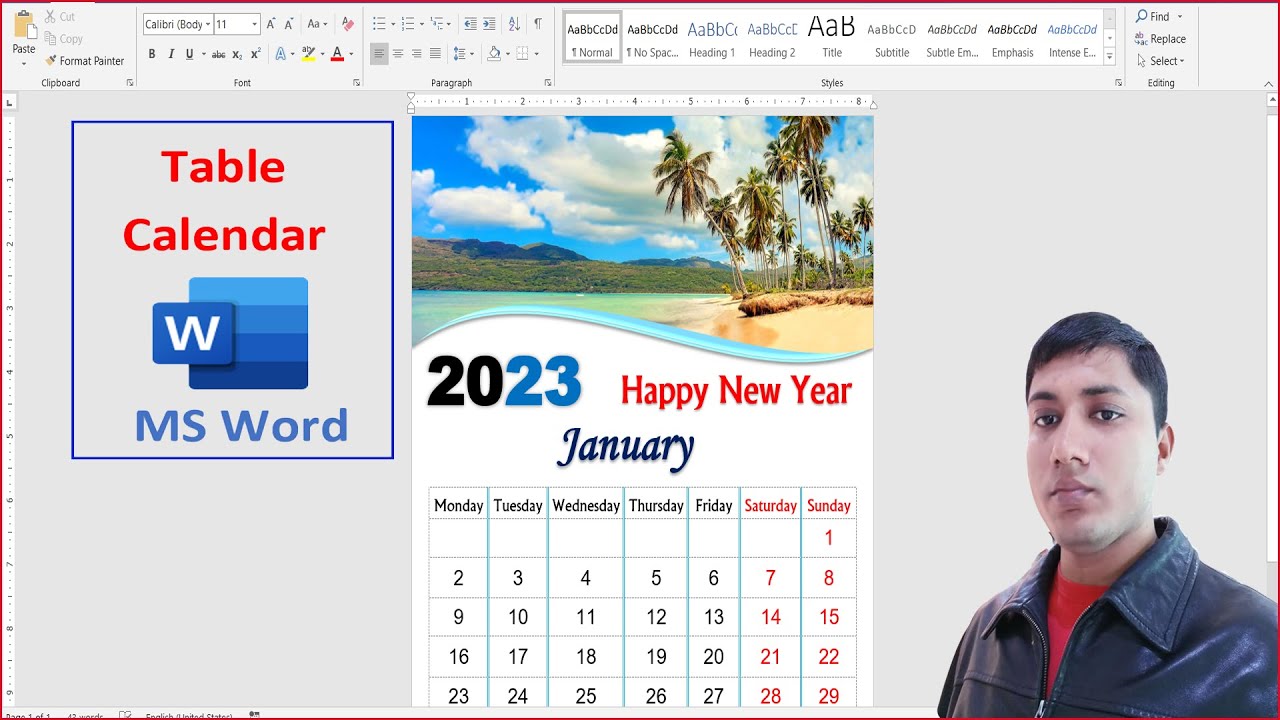Apply superscript formatting
This screenshot has height=720, width=1280.
pos(256,54)
